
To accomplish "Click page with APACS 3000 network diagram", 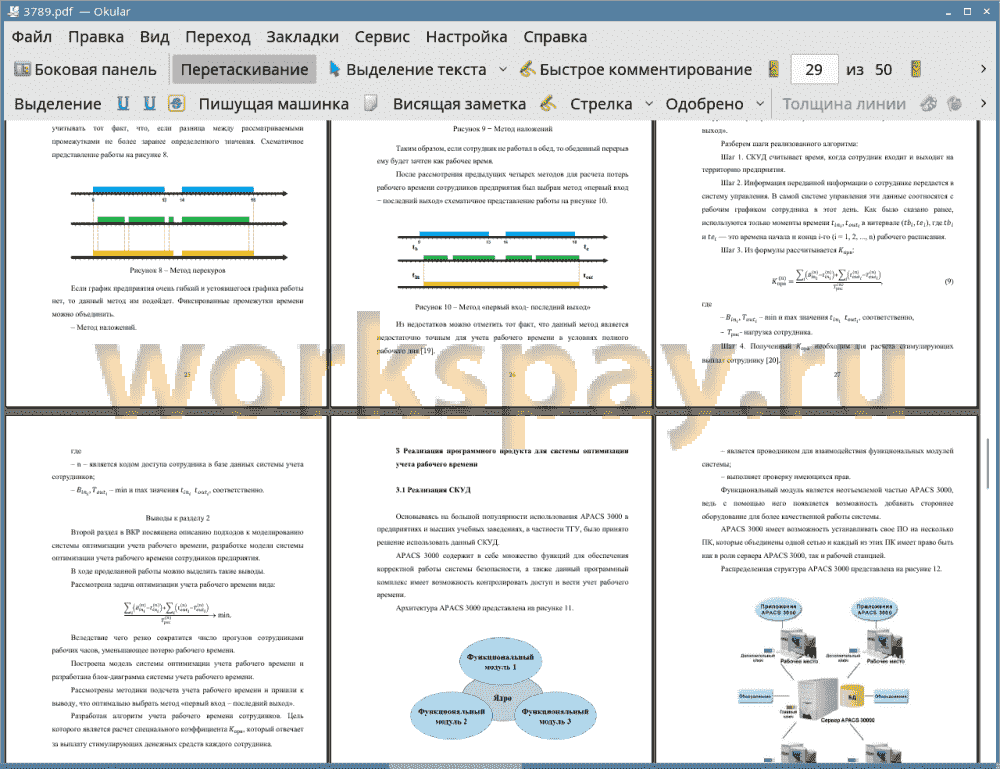I will 816,590.
